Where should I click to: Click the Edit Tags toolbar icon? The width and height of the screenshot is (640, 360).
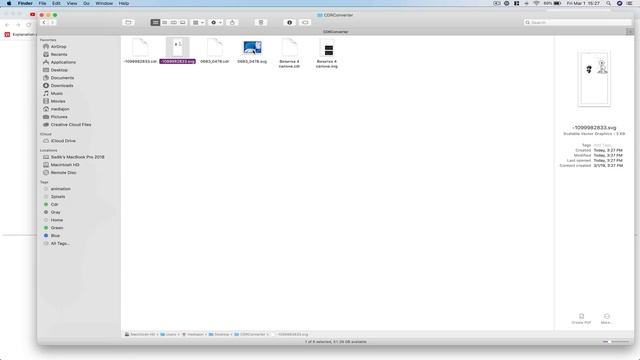[305, 22]
